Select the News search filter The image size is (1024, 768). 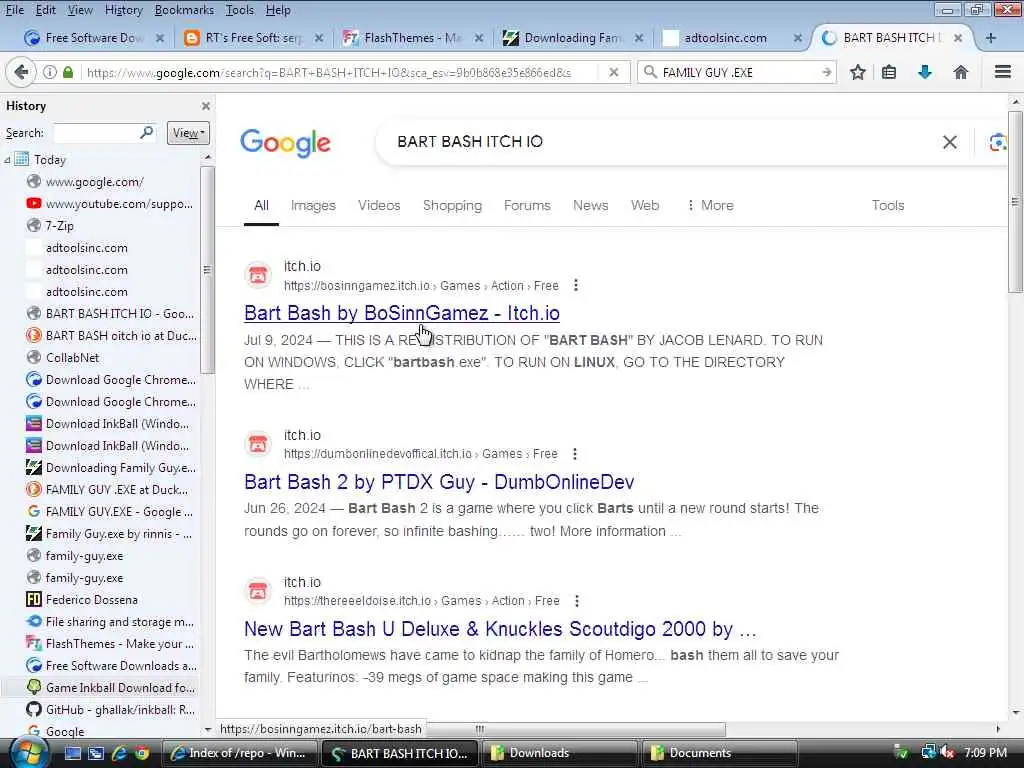click(590, 205)
